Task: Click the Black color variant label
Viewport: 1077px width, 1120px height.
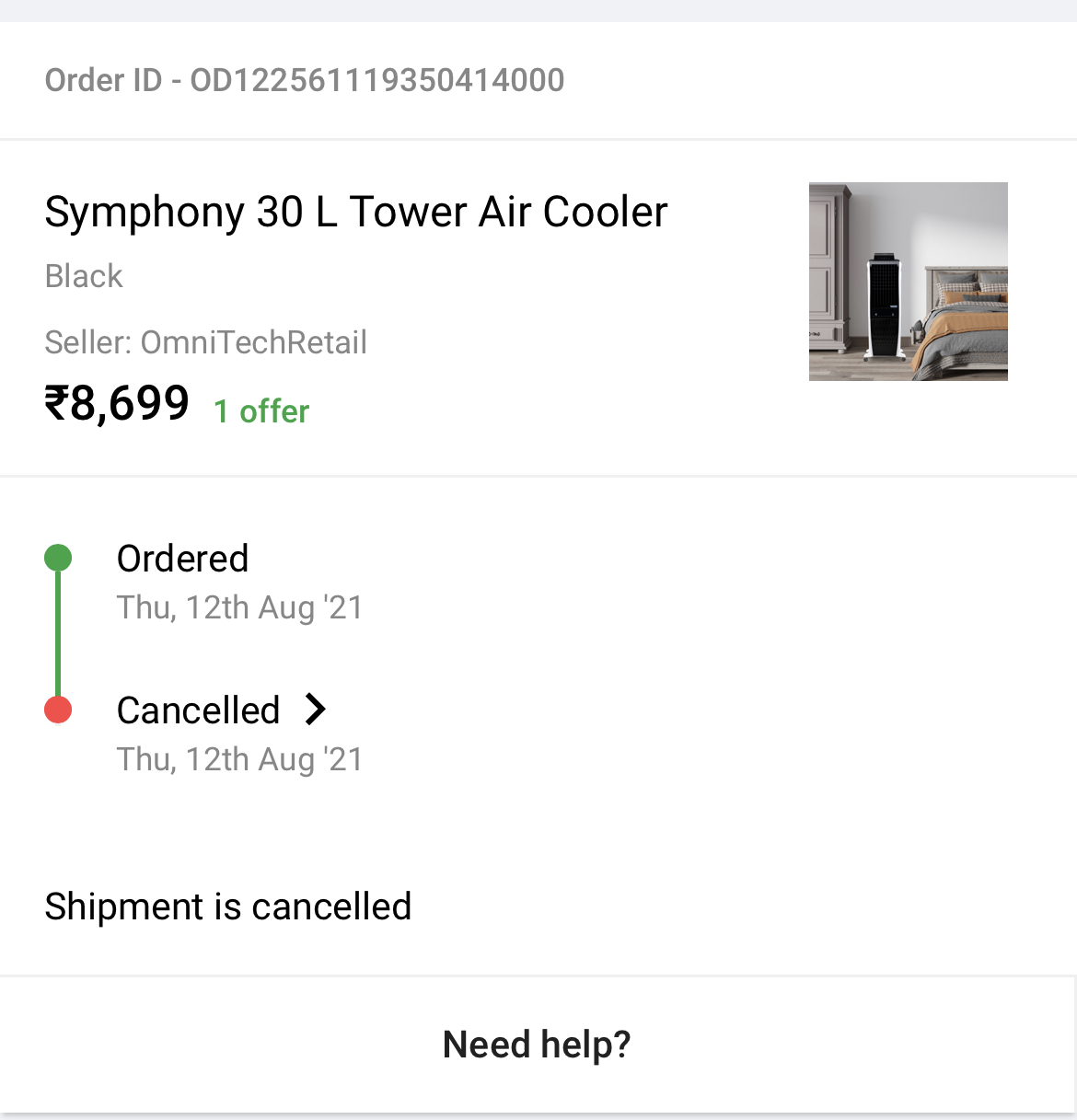Action: 84,276
